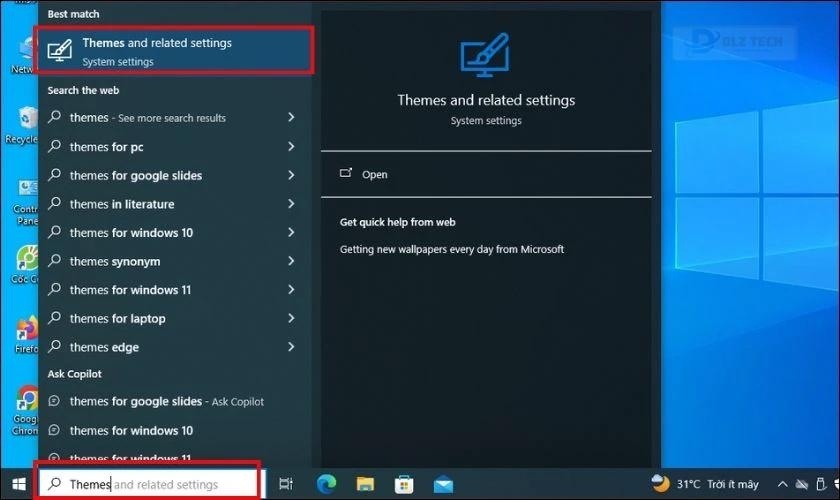Open Microsoft Store from the taskbar
This screenshot has height=500, width=840.
tap(404, 484)
